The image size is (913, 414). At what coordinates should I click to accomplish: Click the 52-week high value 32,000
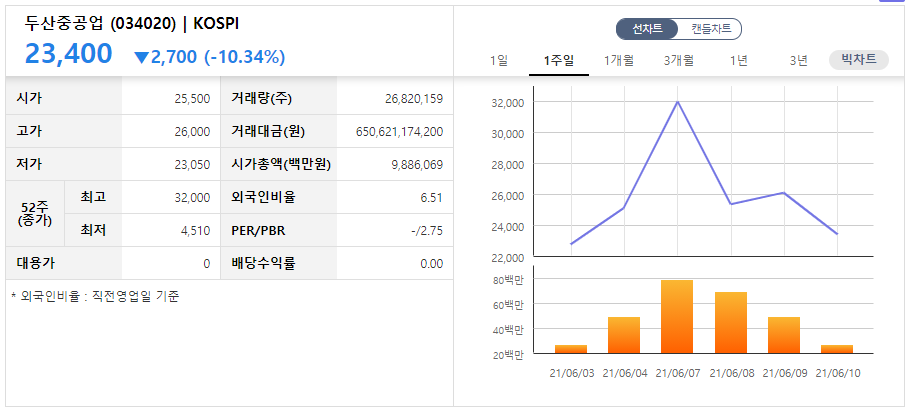[192, 198]
